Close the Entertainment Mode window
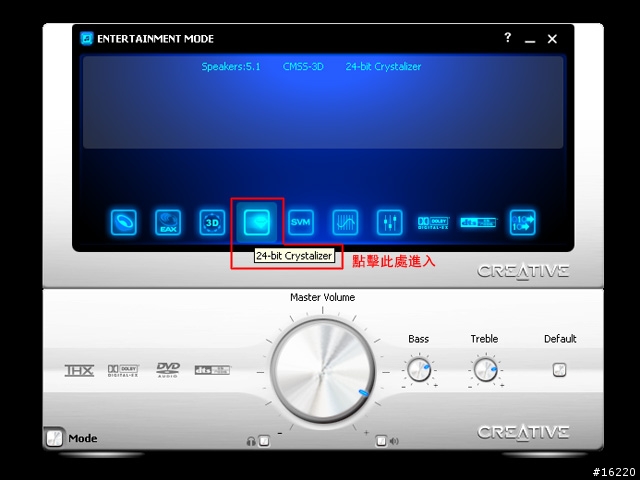 tap(552, 39)
